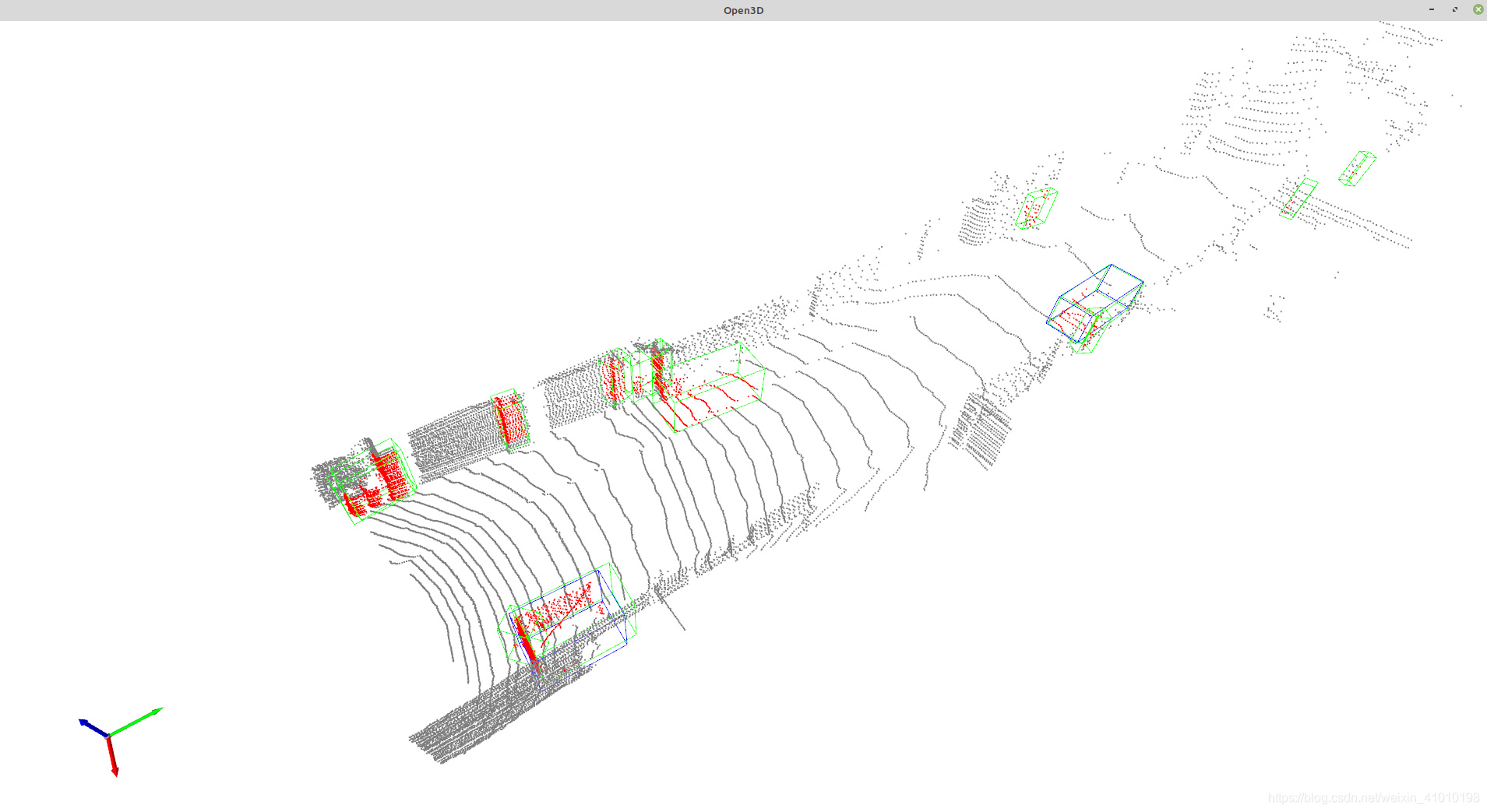The height and width of the screenshot is (812, 1487).
Task: Minimize the Open3D window
Action: (x=1432, y=9)
